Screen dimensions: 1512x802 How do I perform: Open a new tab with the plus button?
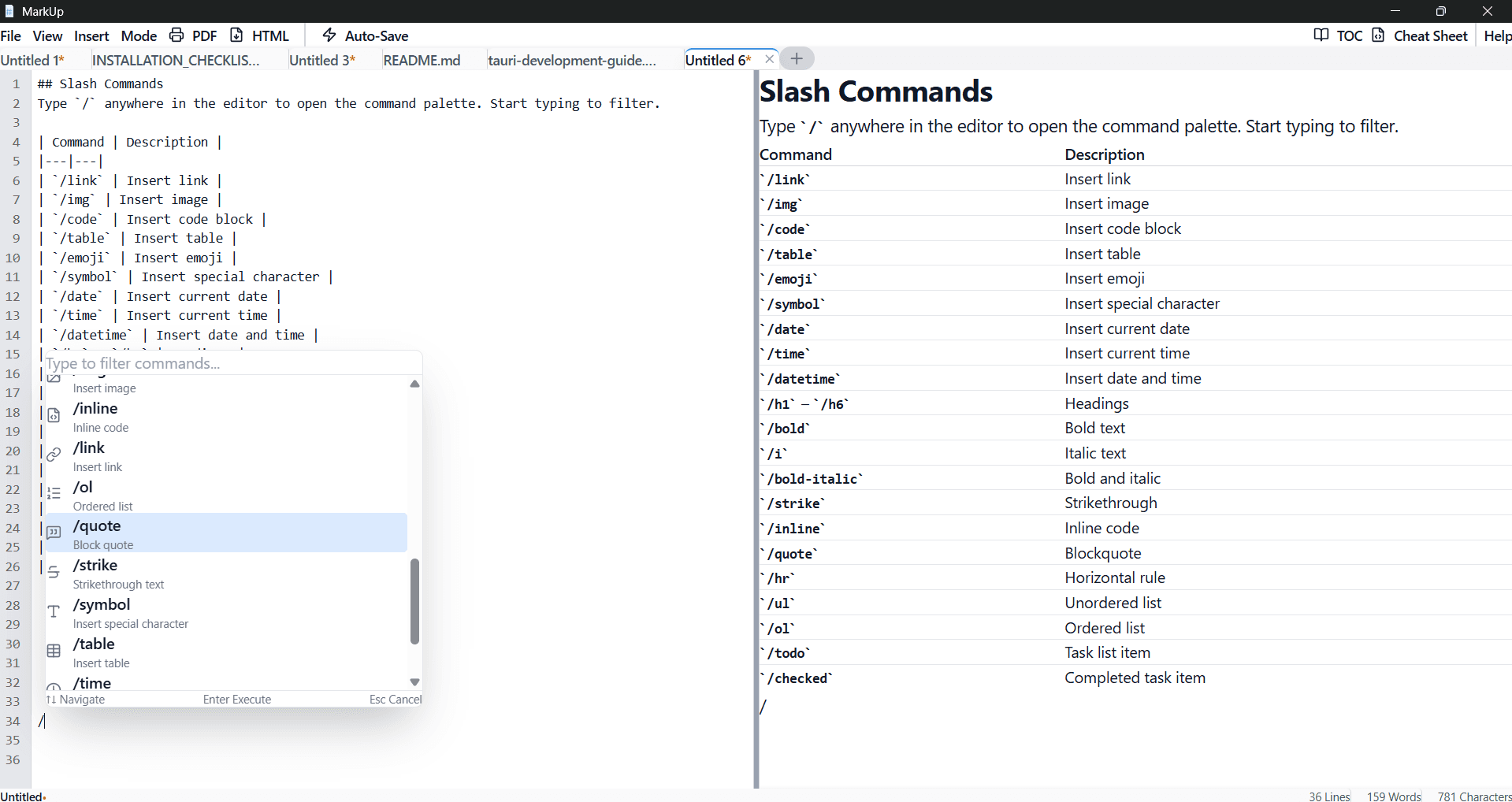pos(797,58)
